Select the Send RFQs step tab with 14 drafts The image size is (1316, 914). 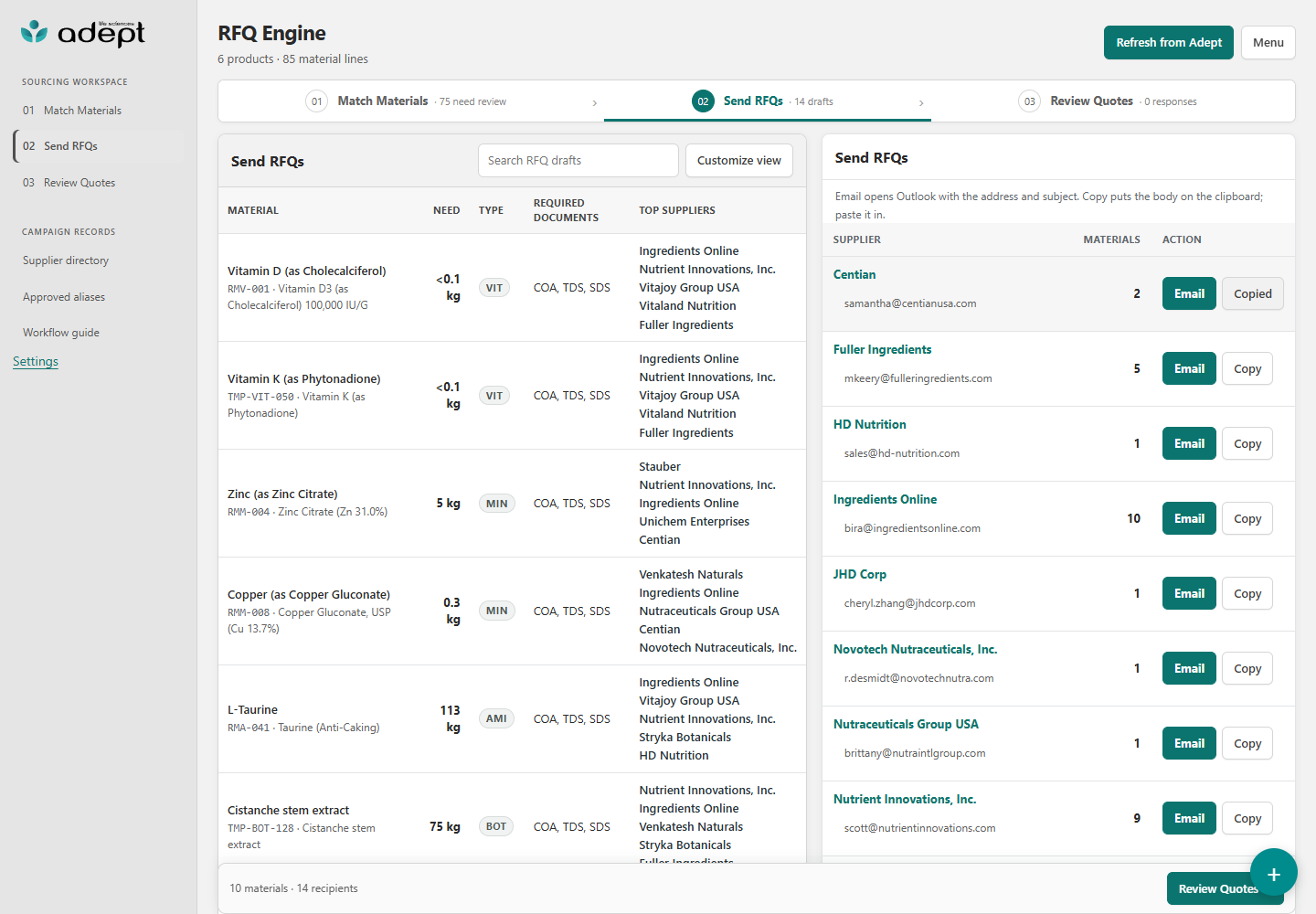coord(768,101)
